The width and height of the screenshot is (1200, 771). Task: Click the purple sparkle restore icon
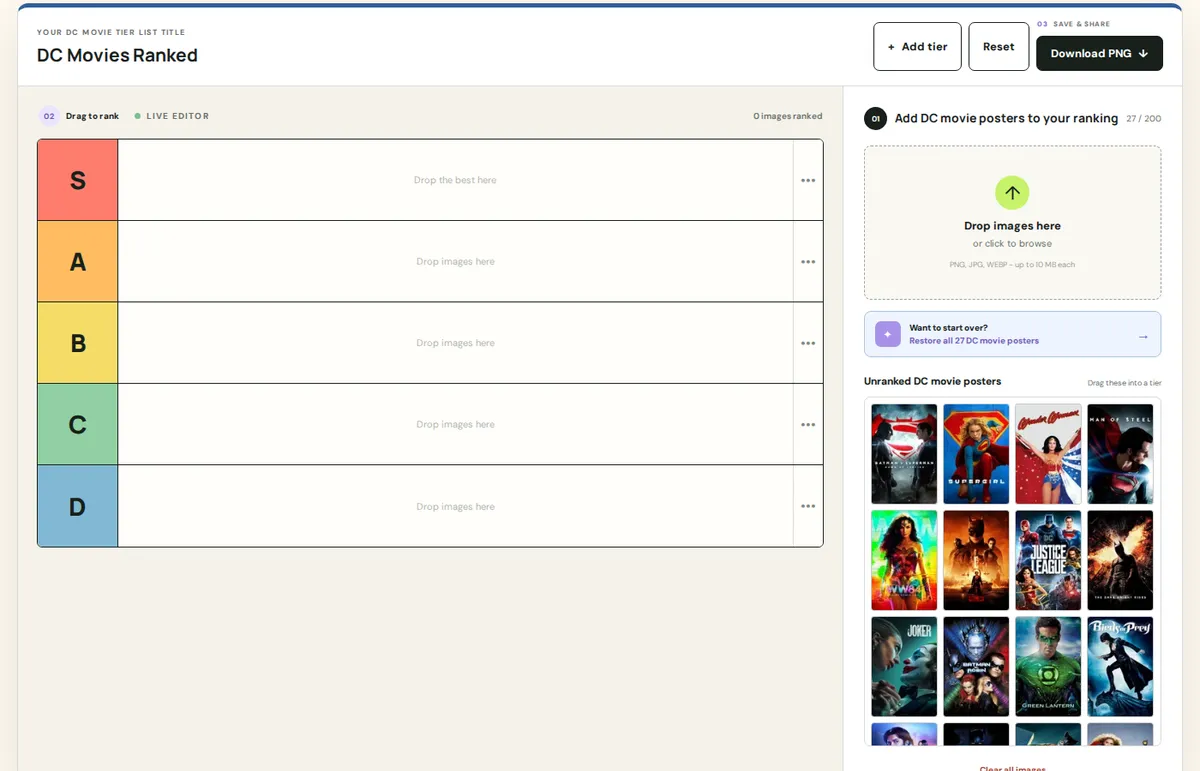click(887, 334)
